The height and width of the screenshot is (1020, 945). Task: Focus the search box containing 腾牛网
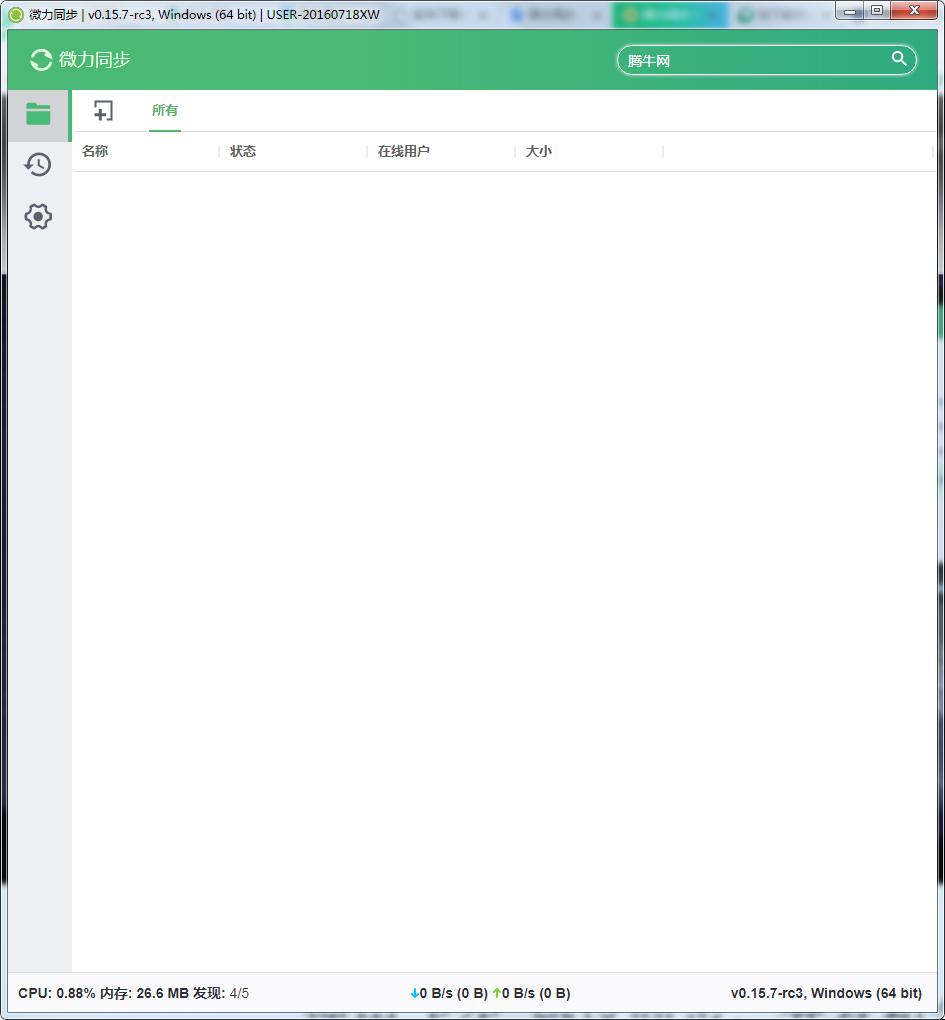tap(750, 61)
